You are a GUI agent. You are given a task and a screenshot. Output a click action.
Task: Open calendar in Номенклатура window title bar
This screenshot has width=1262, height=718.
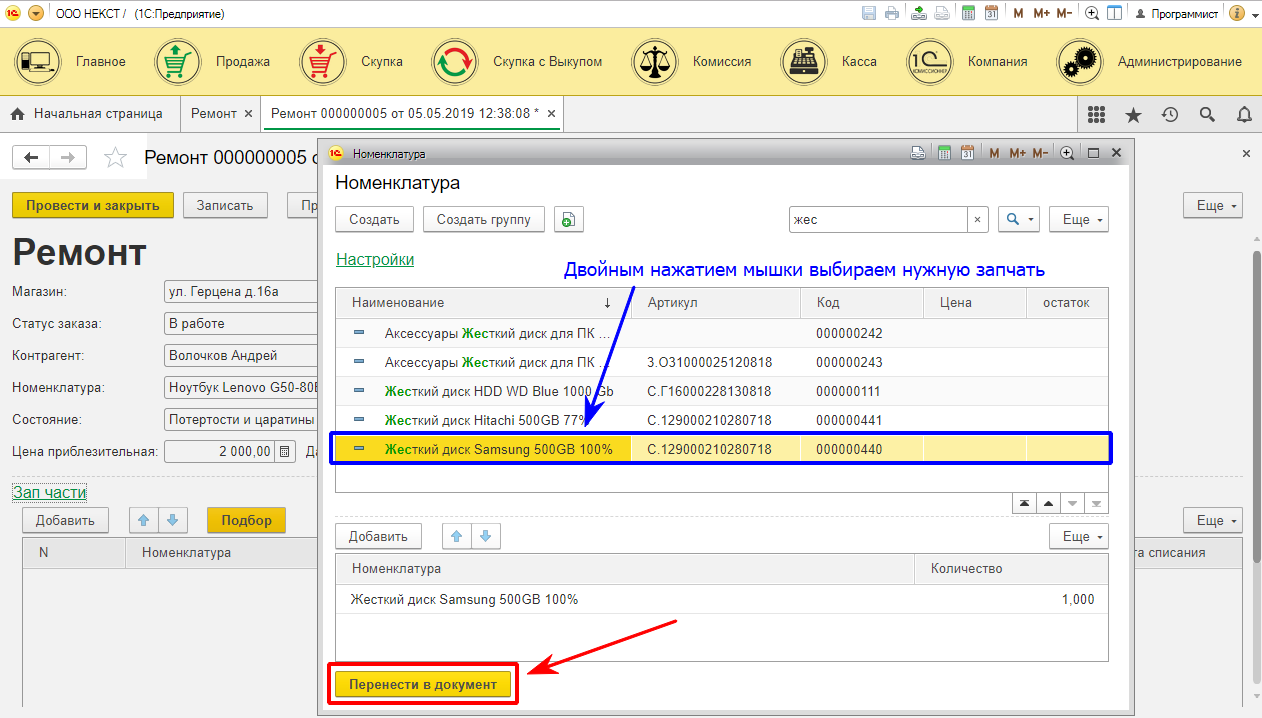pyautogui.click(x=967, y=153)
